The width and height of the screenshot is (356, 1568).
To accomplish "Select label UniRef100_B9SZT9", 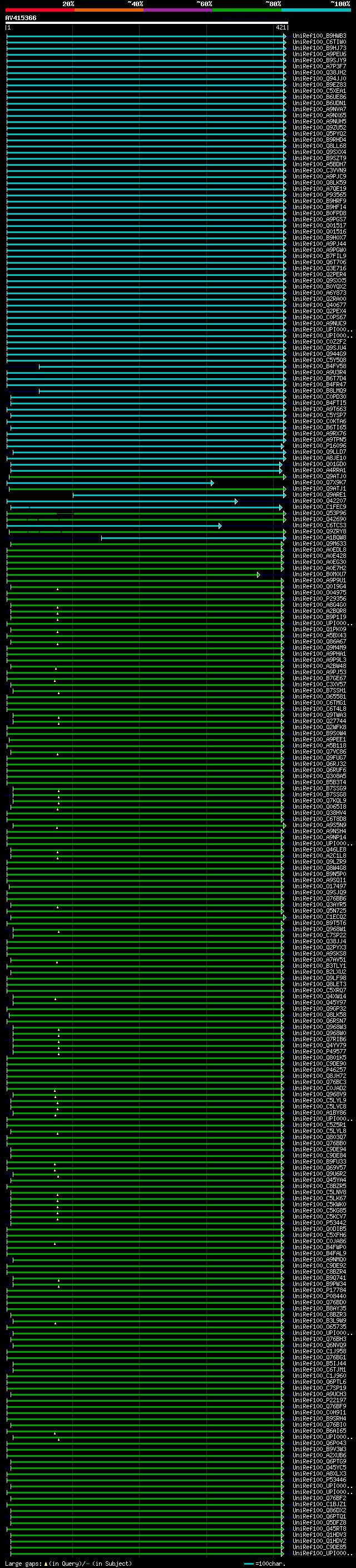I will (319, 159).
